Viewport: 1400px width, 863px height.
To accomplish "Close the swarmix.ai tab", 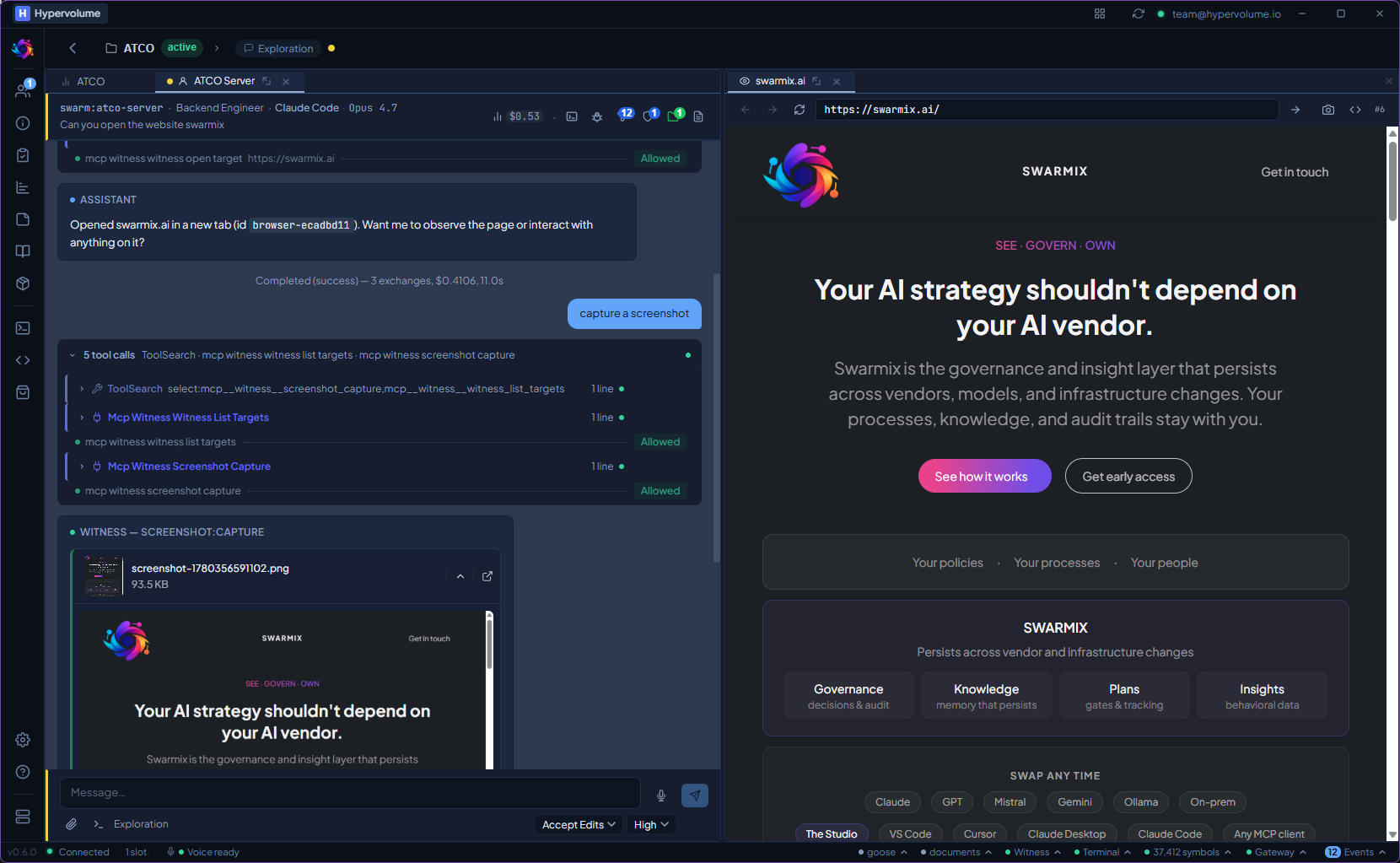I will tap(837, 82).
